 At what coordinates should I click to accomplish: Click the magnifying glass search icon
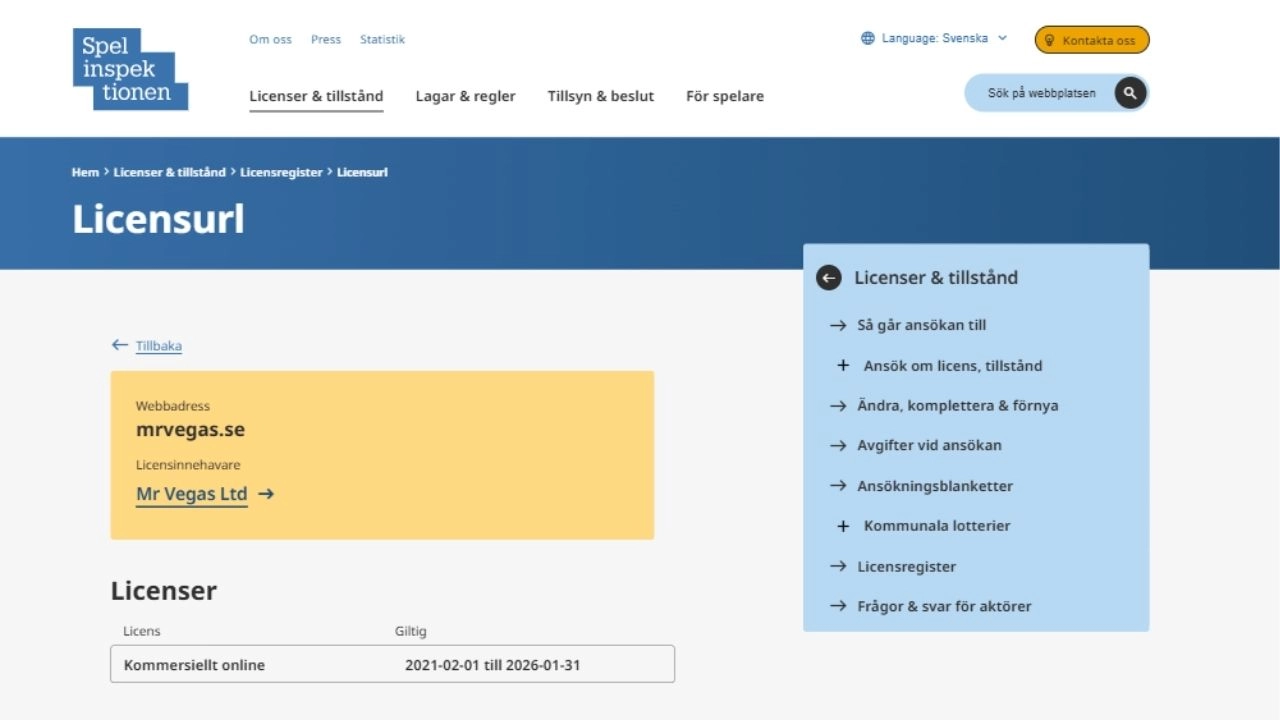1130,93
